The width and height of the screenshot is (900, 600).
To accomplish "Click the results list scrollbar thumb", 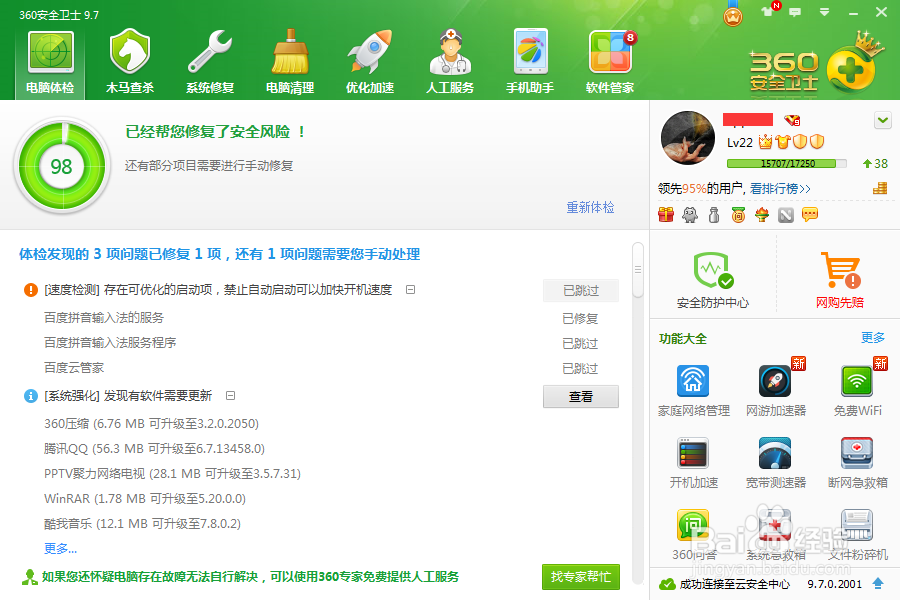I will coord(638,270).
